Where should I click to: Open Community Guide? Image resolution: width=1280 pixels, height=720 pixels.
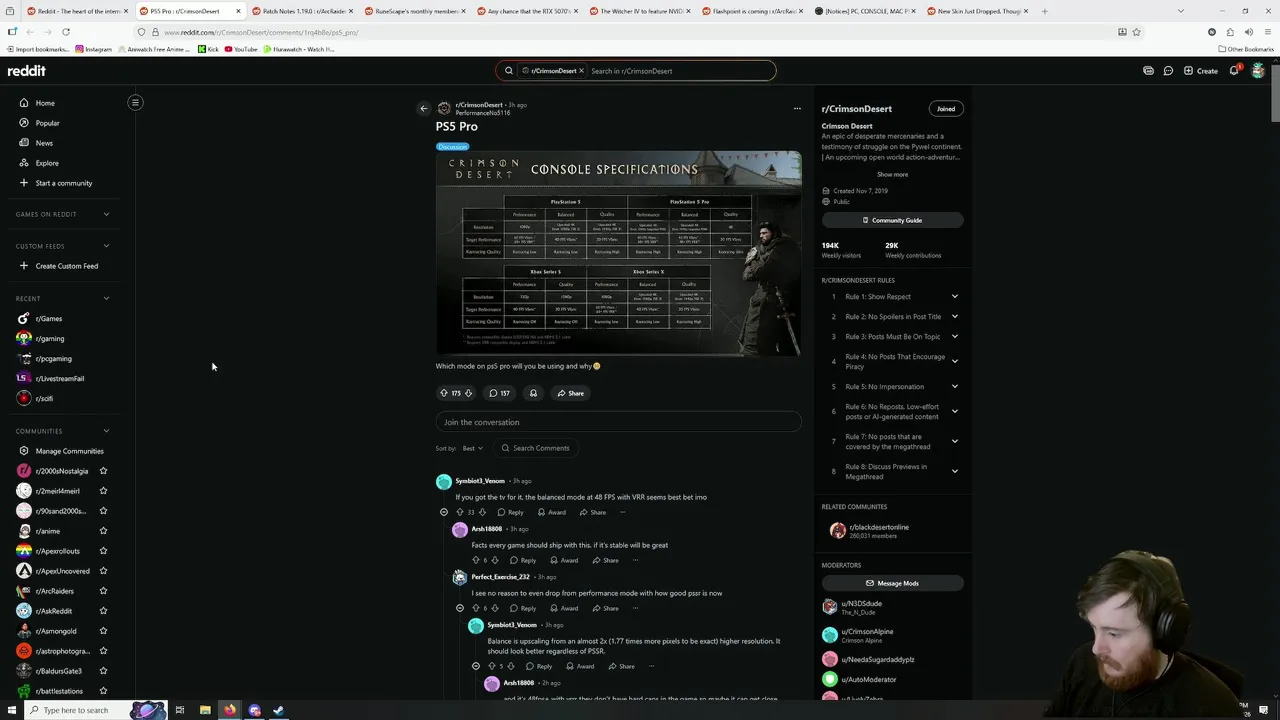pyautogui.click(x=893, y=220)
